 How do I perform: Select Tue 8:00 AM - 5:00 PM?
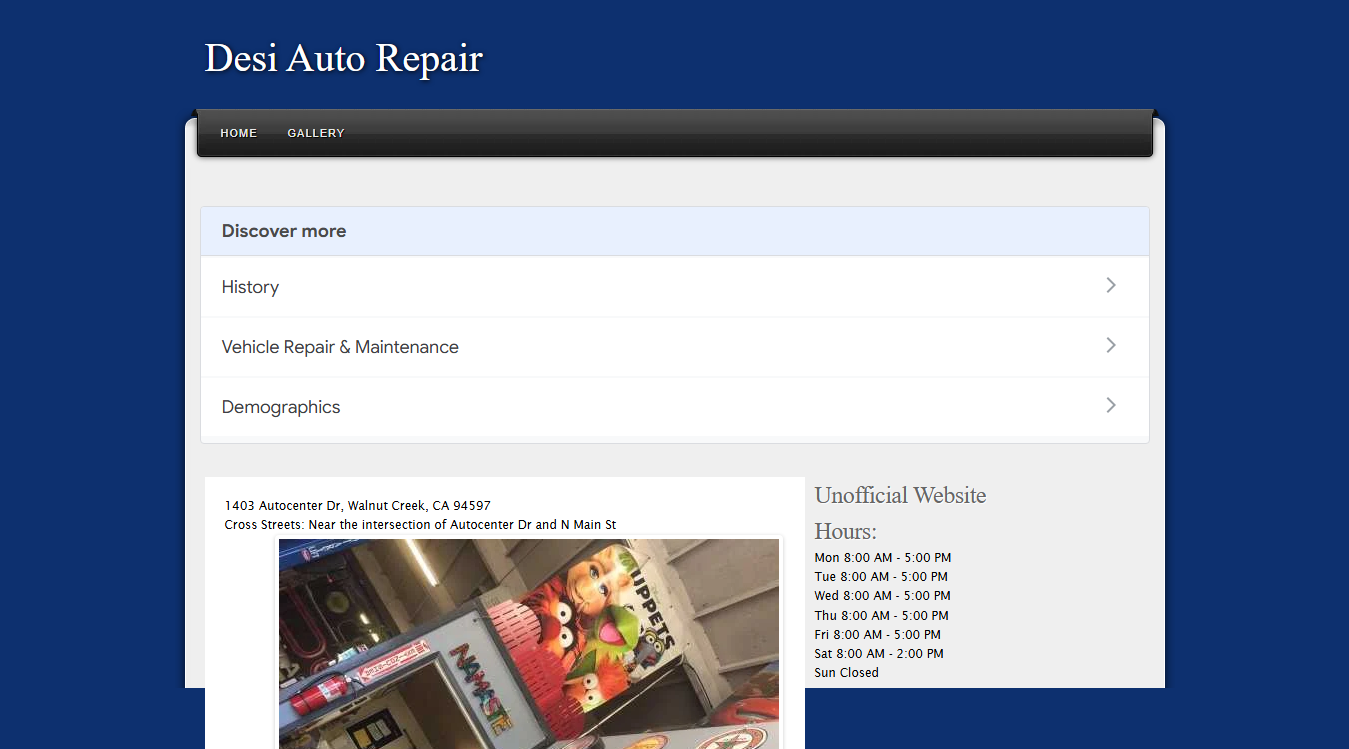[x=881, y=577]
